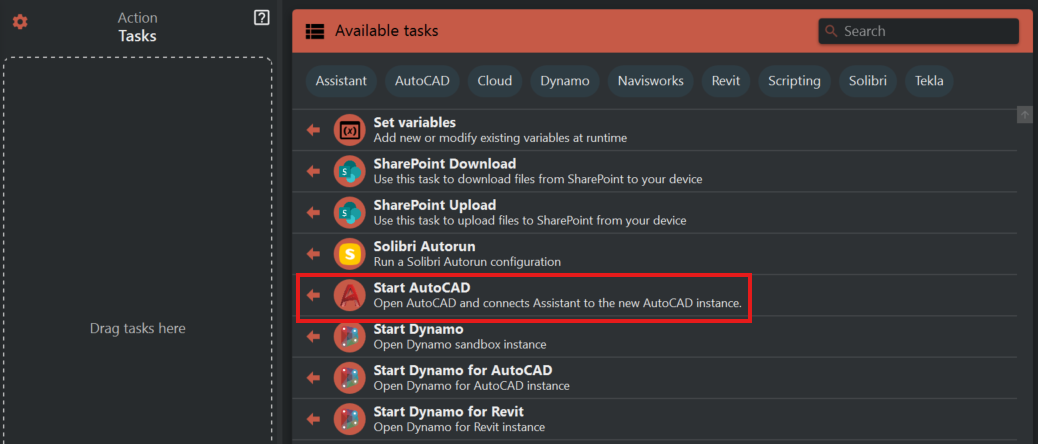The height and width of the screenshot is (444, 1038).
Task: Select the Start Dynamo task title
Action: click(418, 328)
